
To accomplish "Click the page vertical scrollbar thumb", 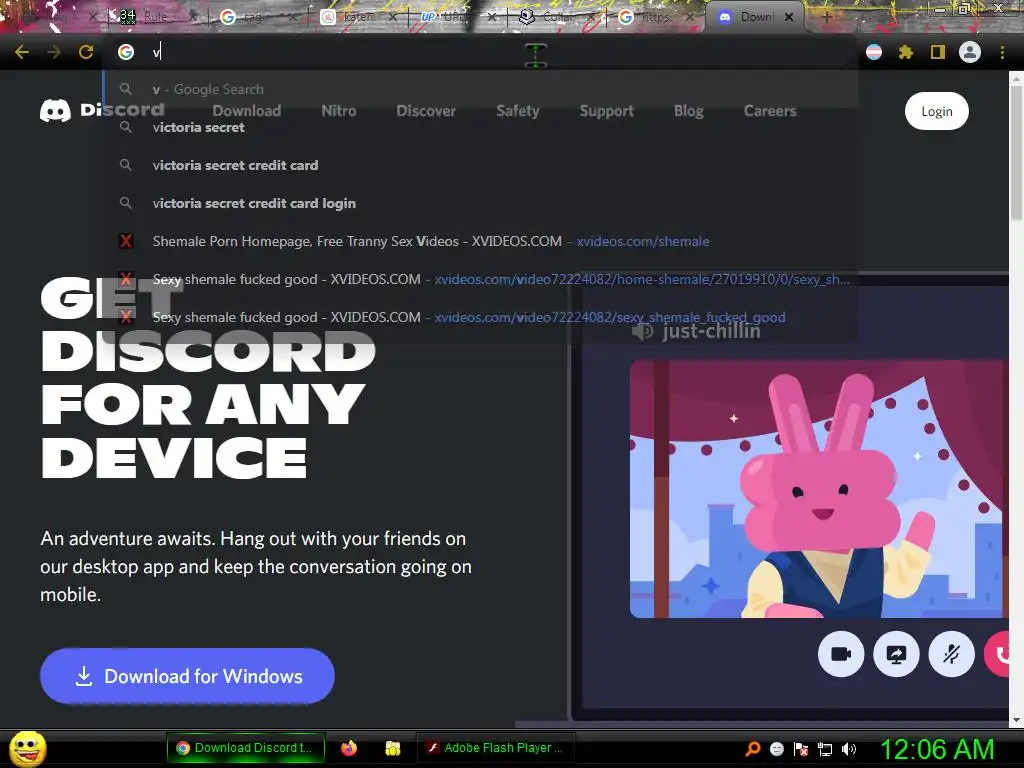I will (1016, 153).
